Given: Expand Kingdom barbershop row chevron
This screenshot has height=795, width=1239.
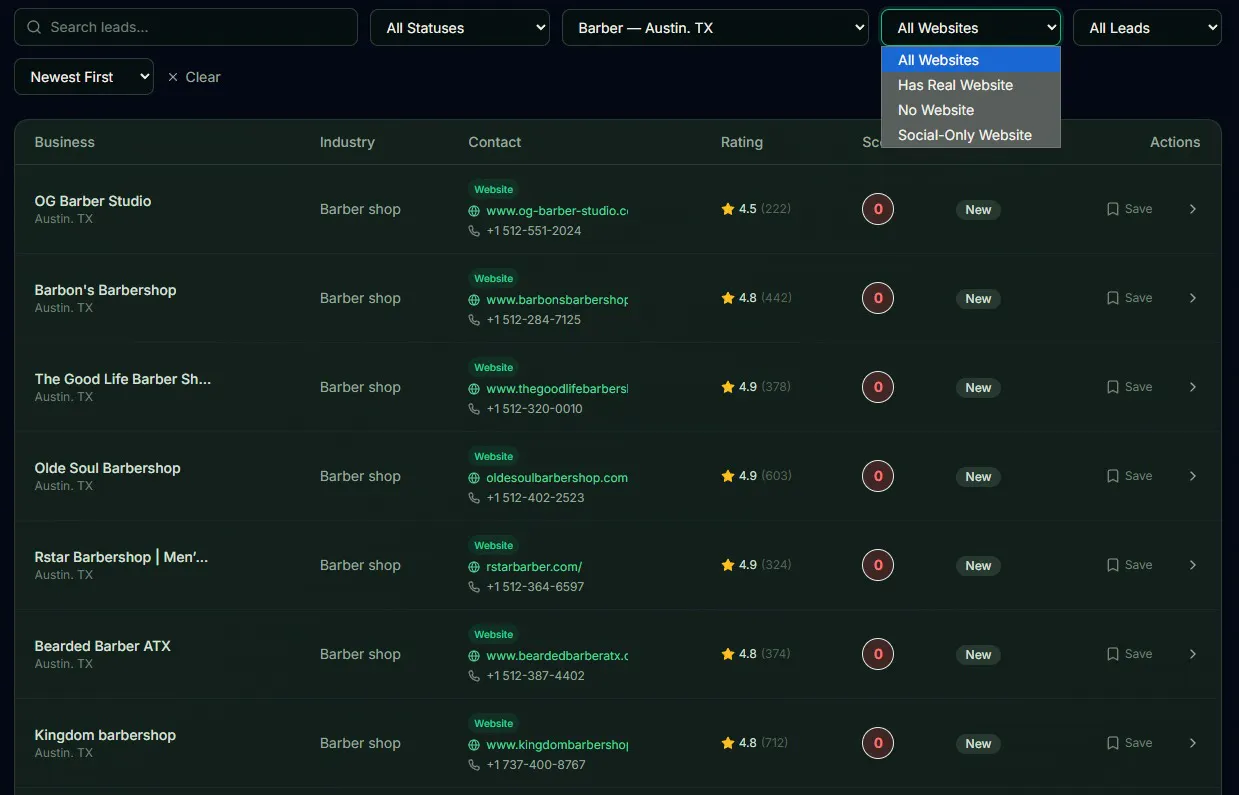Looking at the screenshot, I should point(1193,743).
